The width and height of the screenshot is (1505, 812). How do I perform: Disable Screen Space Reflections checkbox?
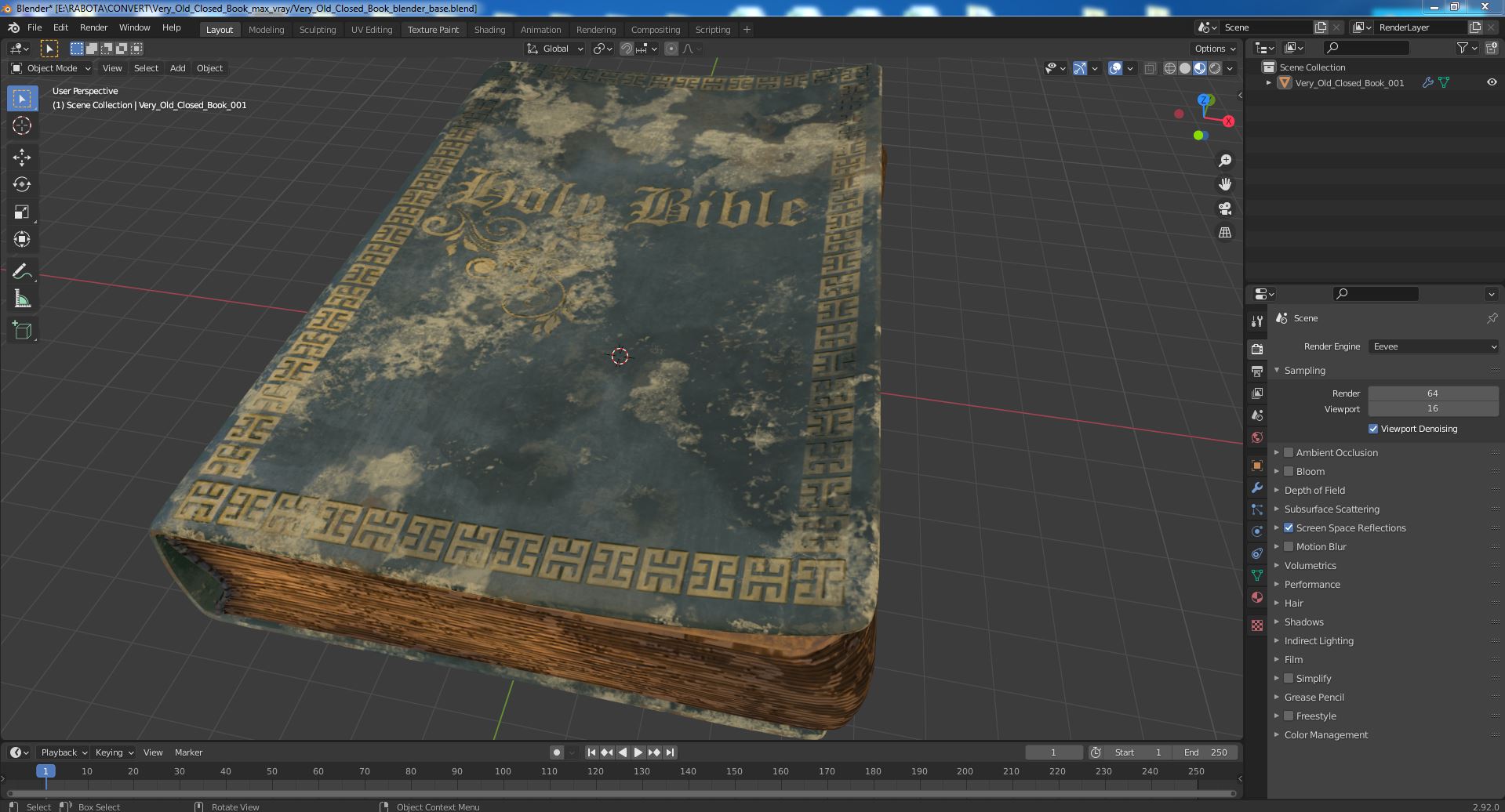click(1289, 527)
